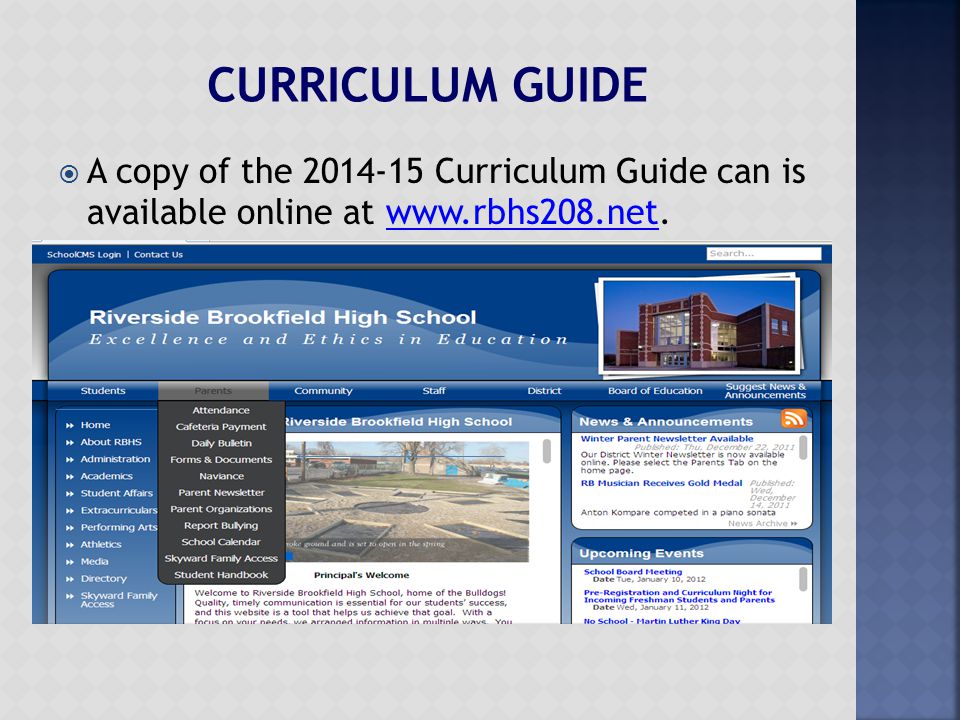Click the arrow icon beside Academics

point(70,477)
